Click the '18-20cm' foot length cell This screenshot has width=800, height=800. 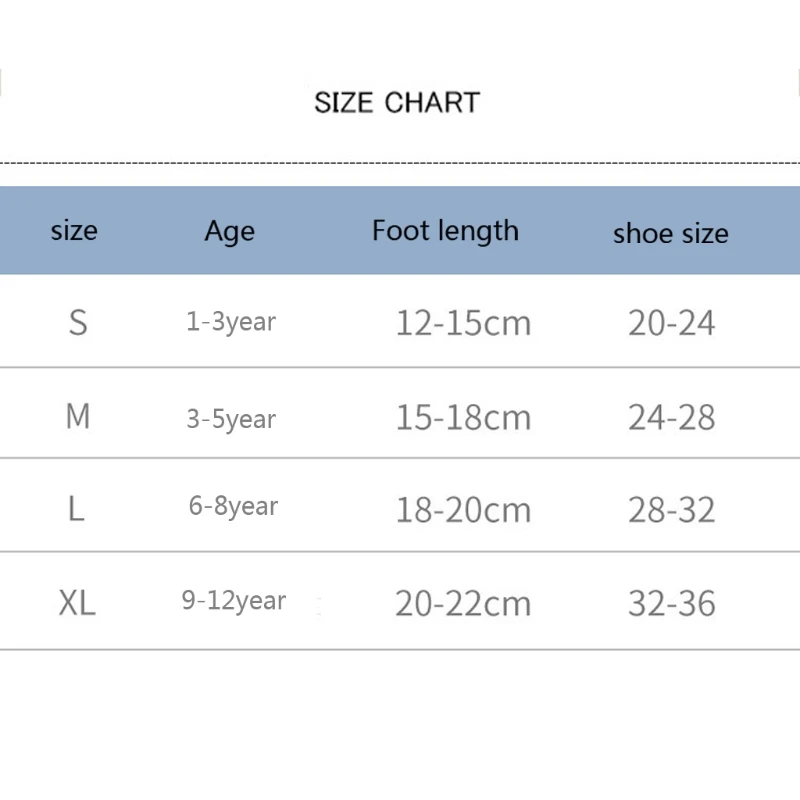coord(463,511)
